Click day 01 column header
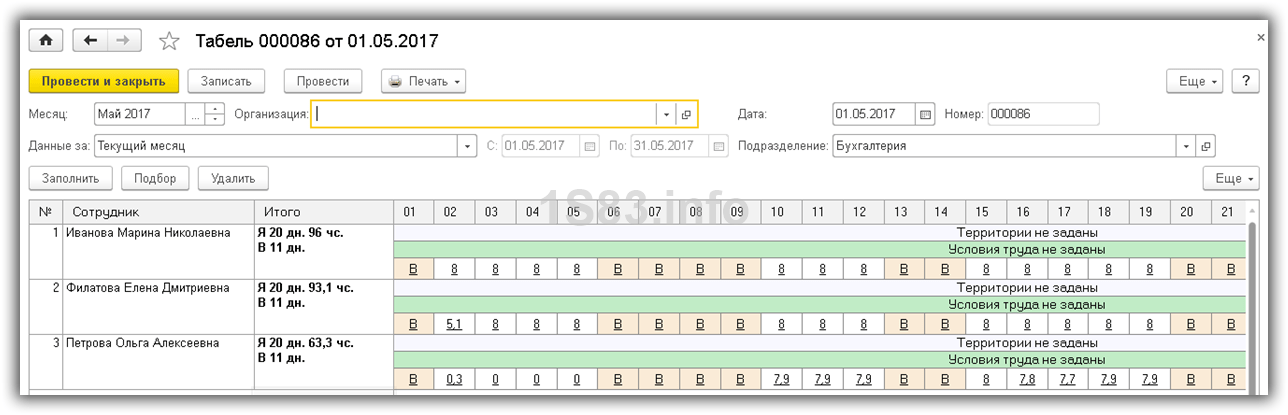This screenshot has width=1288, height=415. click(413, 212)
